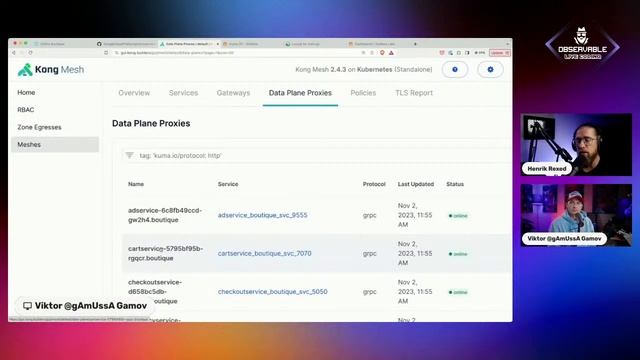The height and width of the screenshot is (360, 640).
Task: Switch to the Overview tab
Action: tap(134, 93)
